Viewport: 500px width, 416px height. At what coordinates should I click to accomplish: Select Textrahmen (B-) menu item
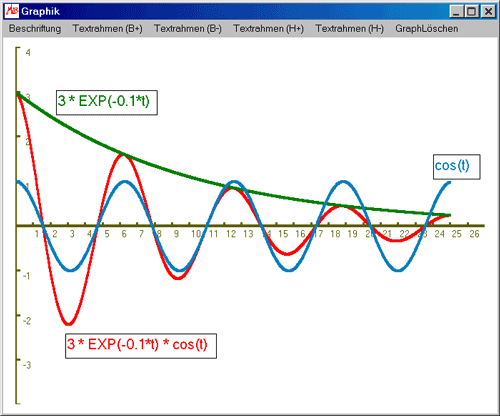click(188, 29)
